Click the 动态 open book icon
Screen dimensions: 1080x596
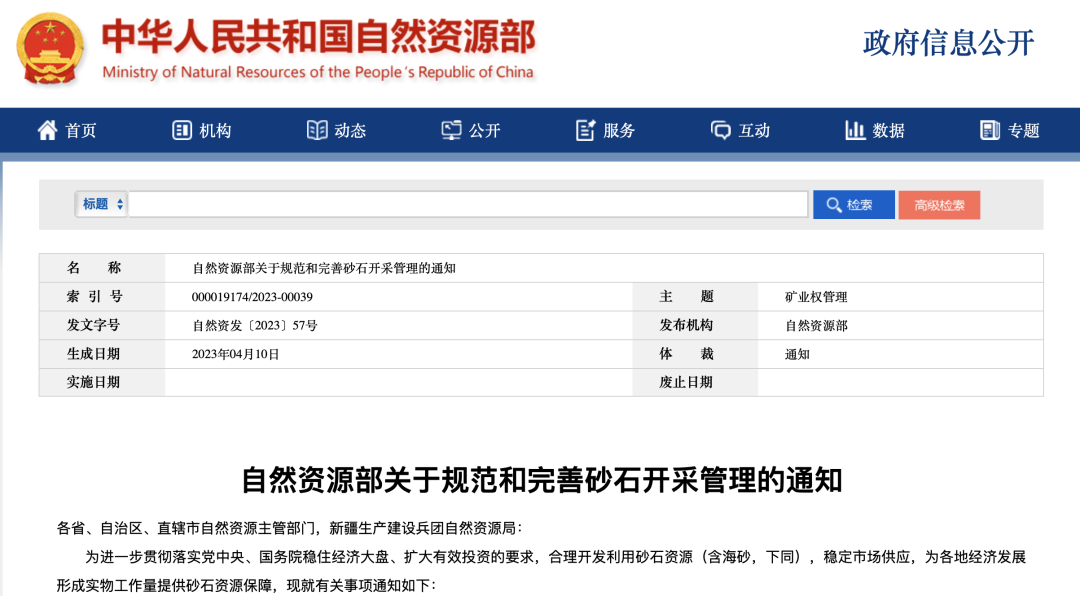pyautogui.click(x=317, y=130)
